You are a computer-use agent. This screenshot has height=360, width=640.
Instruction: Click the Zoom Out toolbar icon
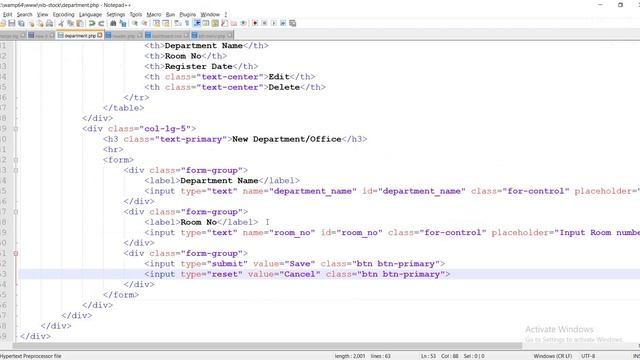coord(144,23)
